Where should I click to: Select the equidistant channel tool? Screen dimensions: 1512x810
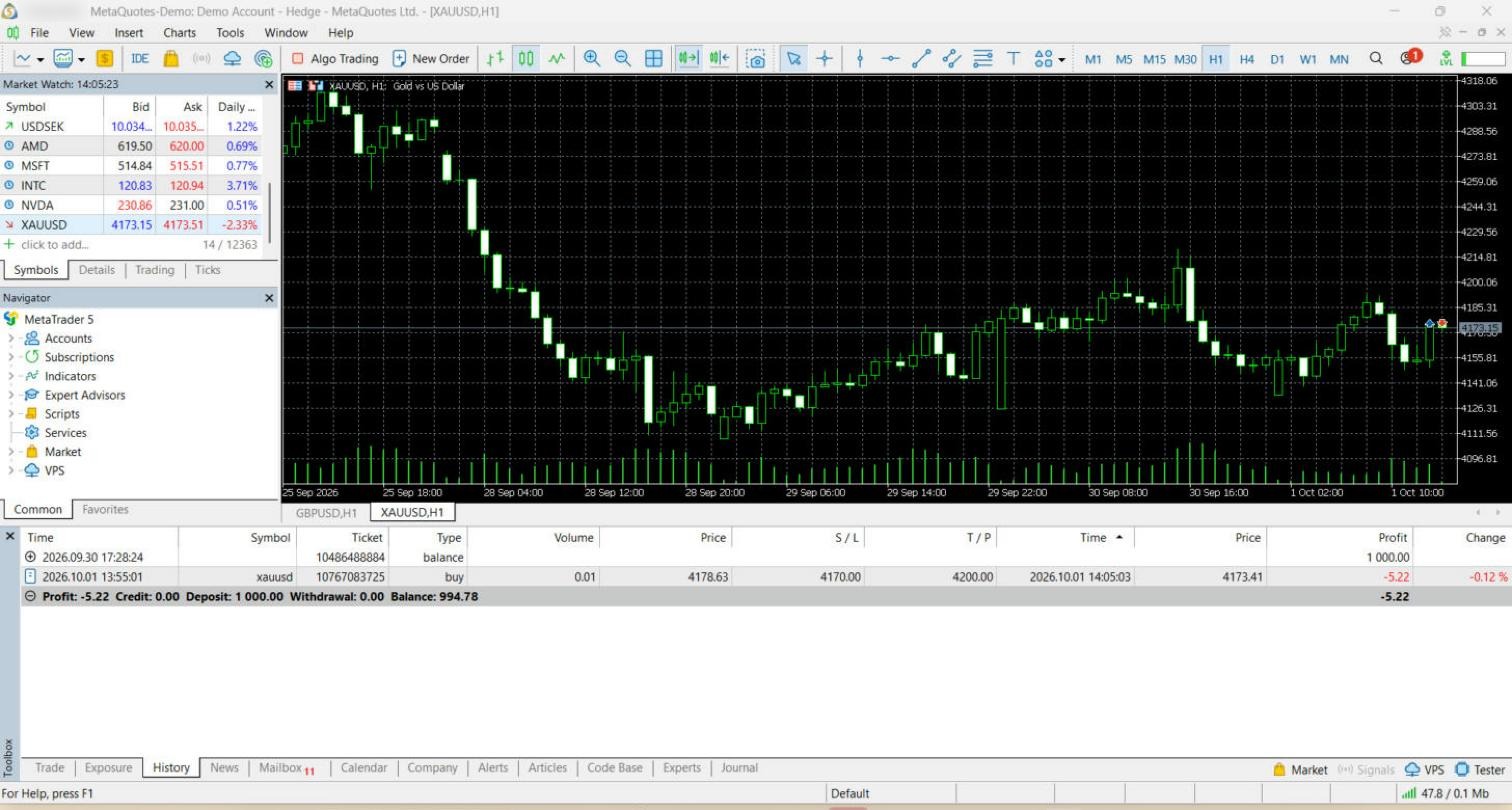952,58
